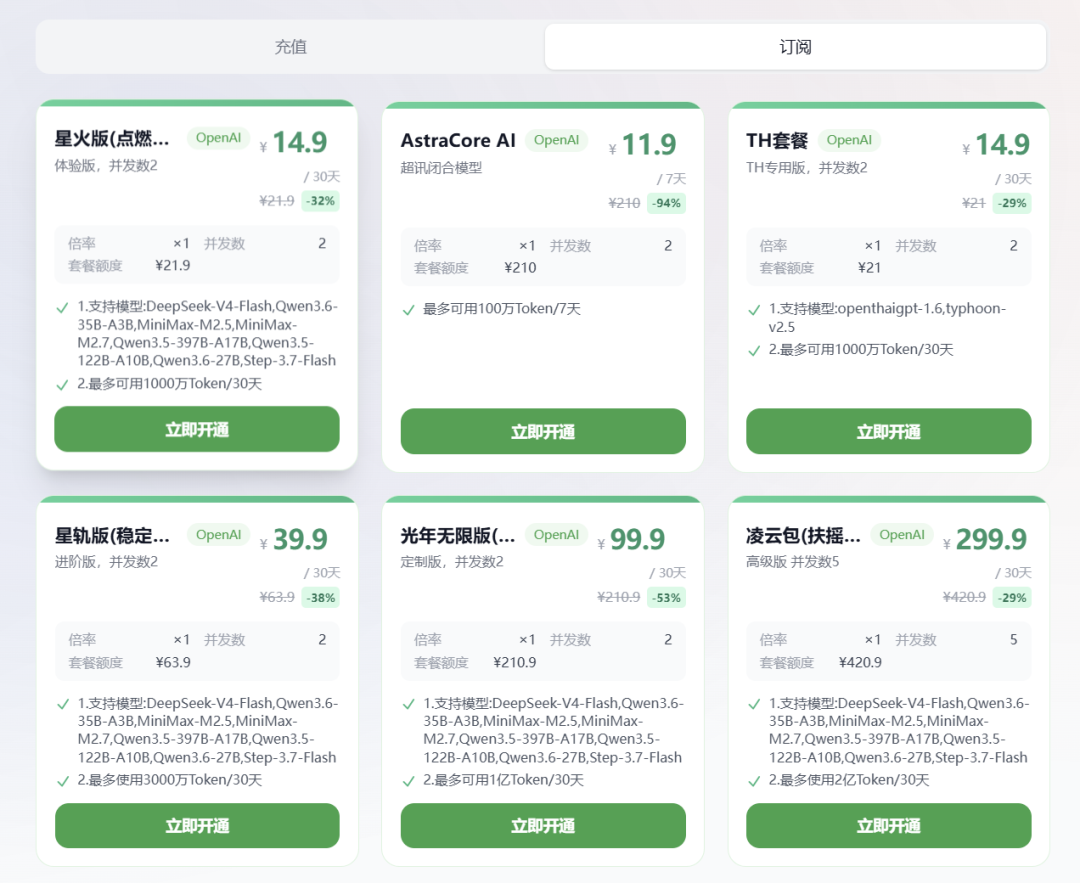Click 立即开通 on the 星火版 card
This screenshot has height=883, width=1080.
(197, 429)
